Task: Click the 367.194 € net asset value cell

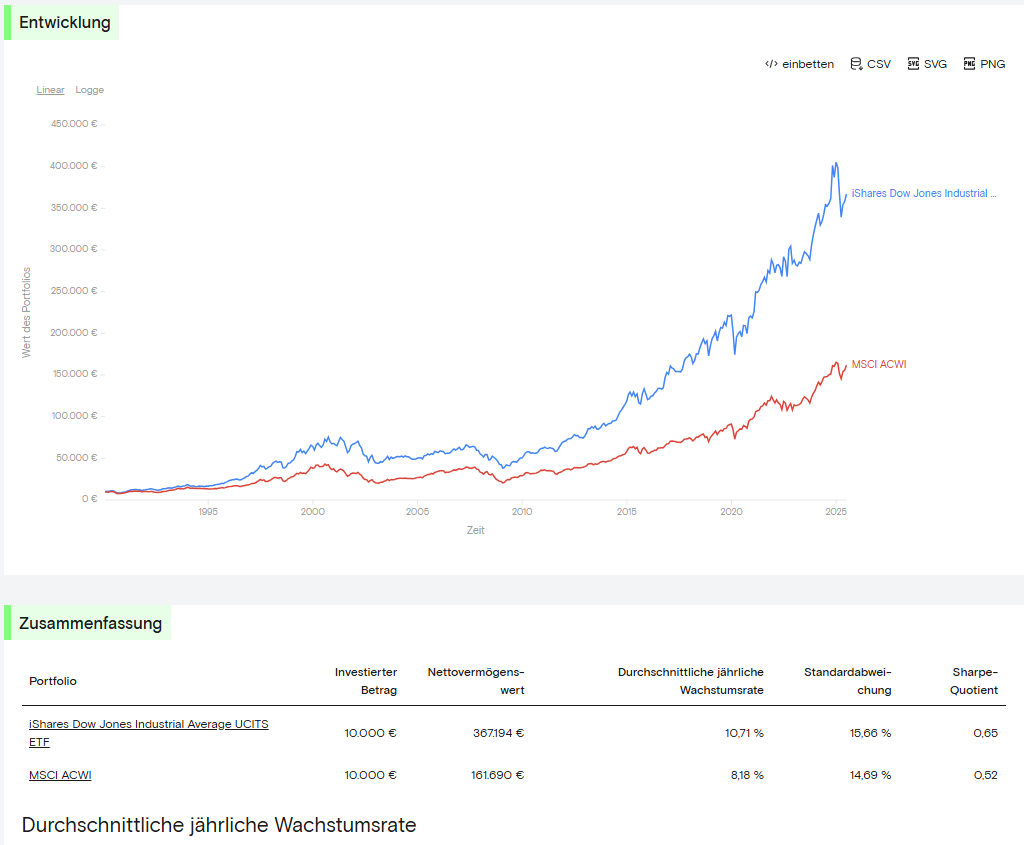Action: (x=498, y=733)
